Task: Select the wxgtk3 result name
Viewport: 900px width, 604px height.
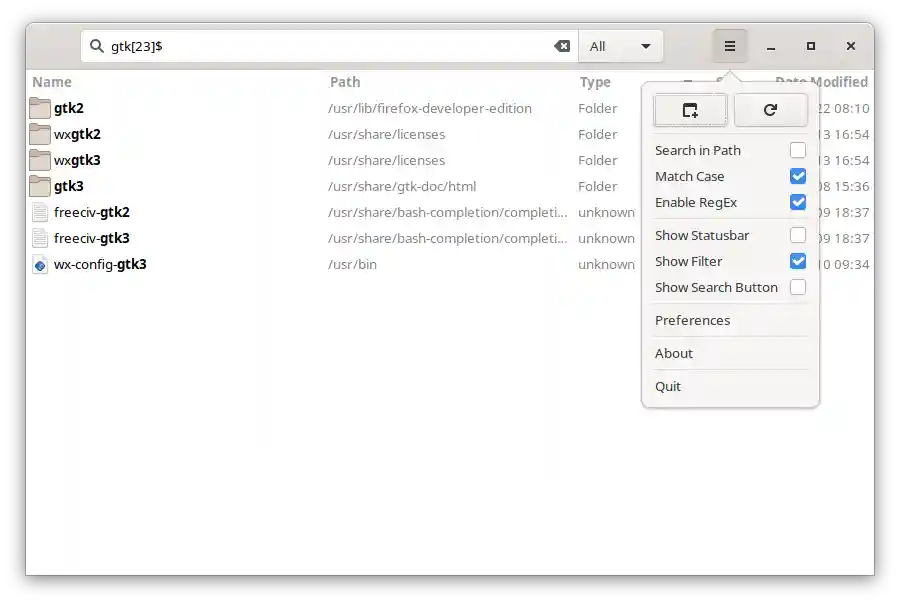Action: [77, 160]
